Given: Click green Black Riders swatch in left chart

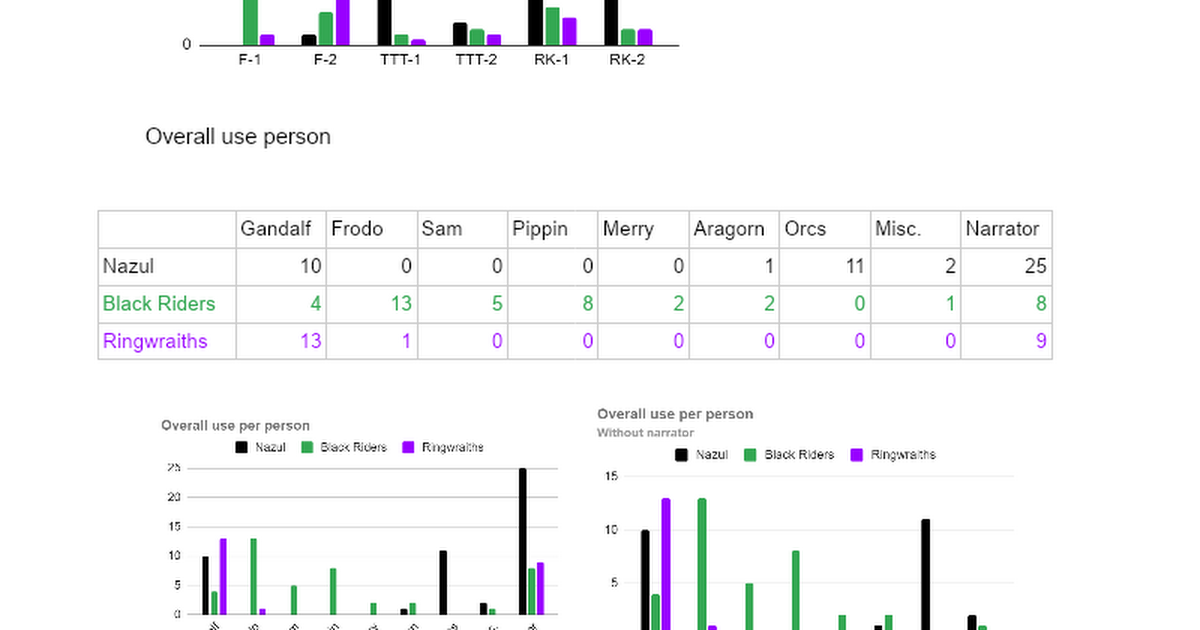Looking at the screenshot, I should point(308,448).
